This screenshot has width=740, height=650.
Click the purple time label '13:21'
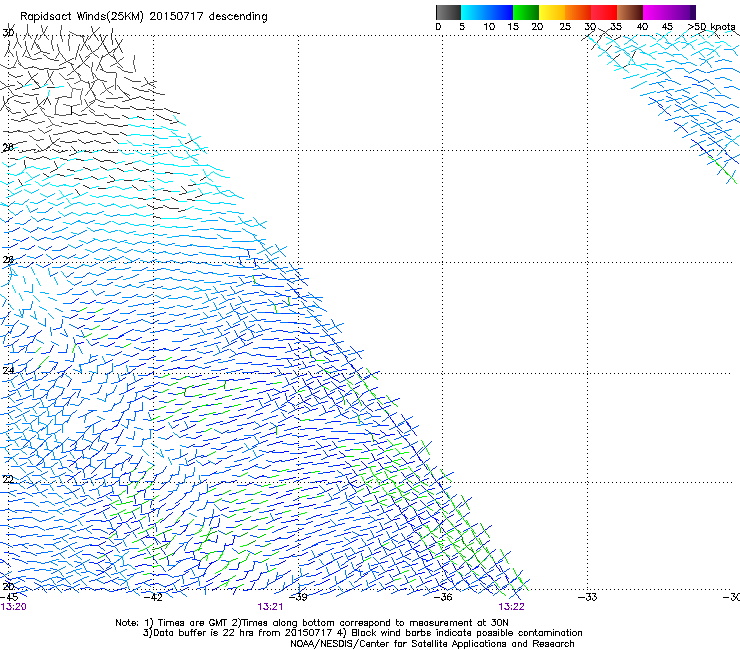click(x=270, y=607)
